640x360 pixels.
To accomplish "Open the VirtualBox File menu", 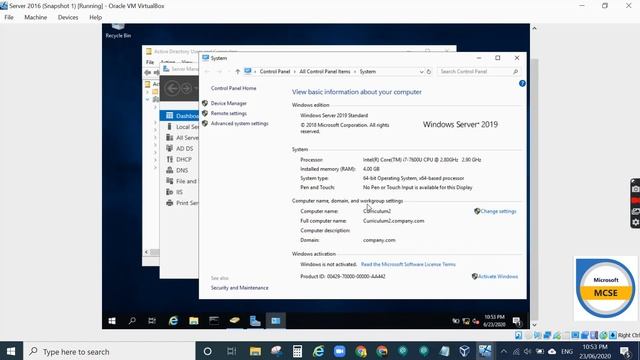I will point(9,17).
